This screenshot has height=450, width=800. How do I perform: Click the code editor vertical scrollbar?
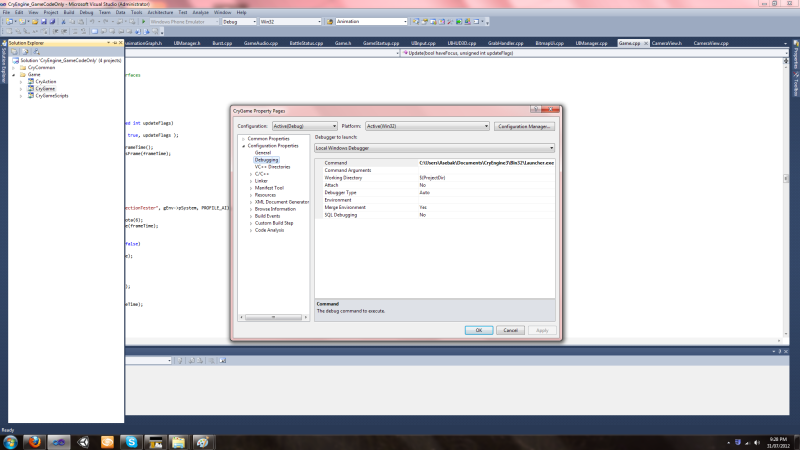[x=786, y=199]
